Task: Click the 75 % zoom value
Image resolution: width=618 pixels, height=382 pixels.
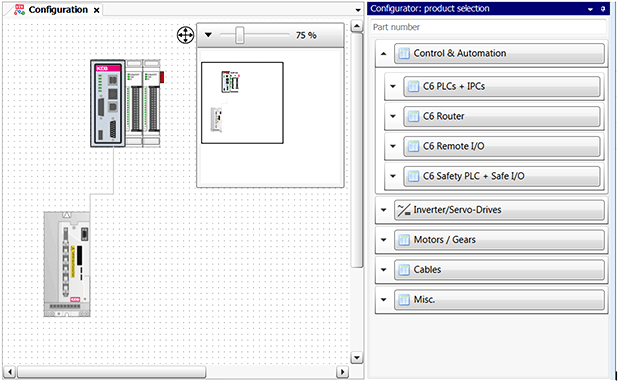Action: coord(306,35)
